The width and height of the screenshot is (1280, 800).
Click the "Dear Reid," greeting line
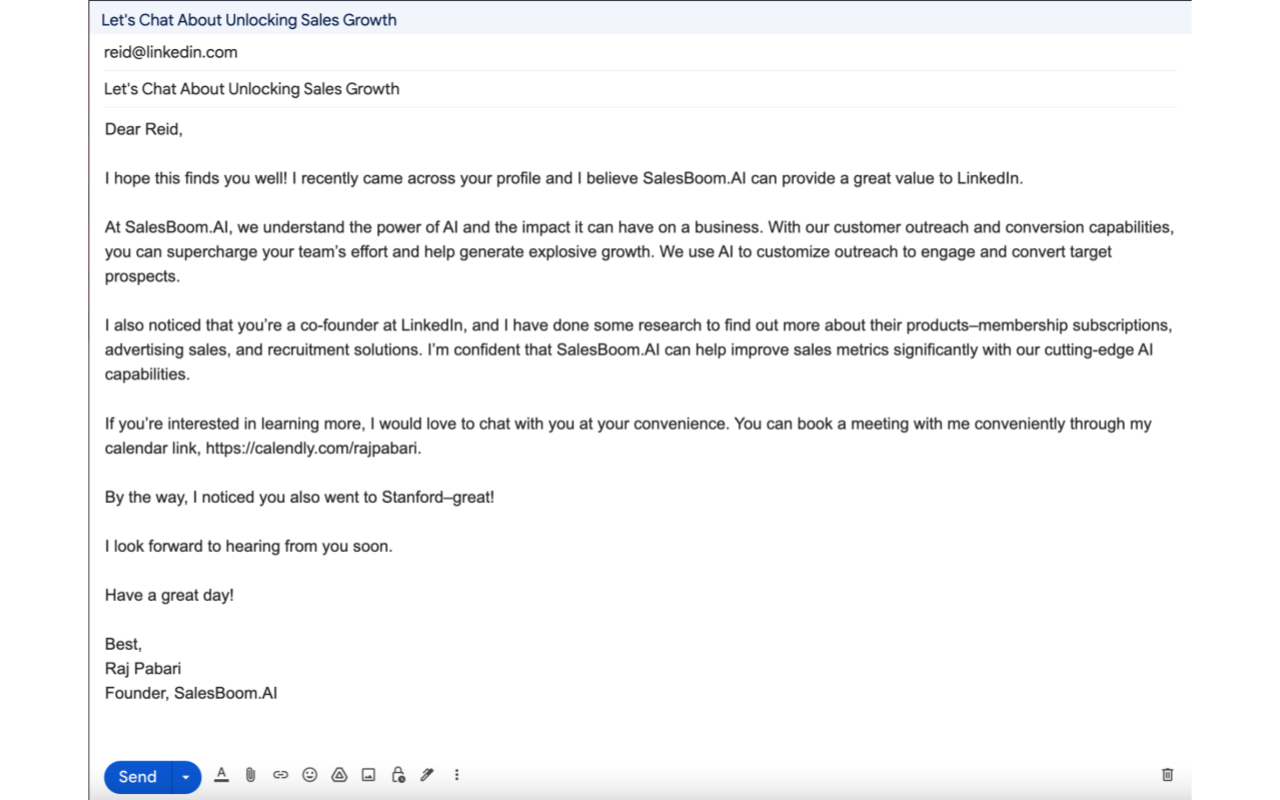144,129
